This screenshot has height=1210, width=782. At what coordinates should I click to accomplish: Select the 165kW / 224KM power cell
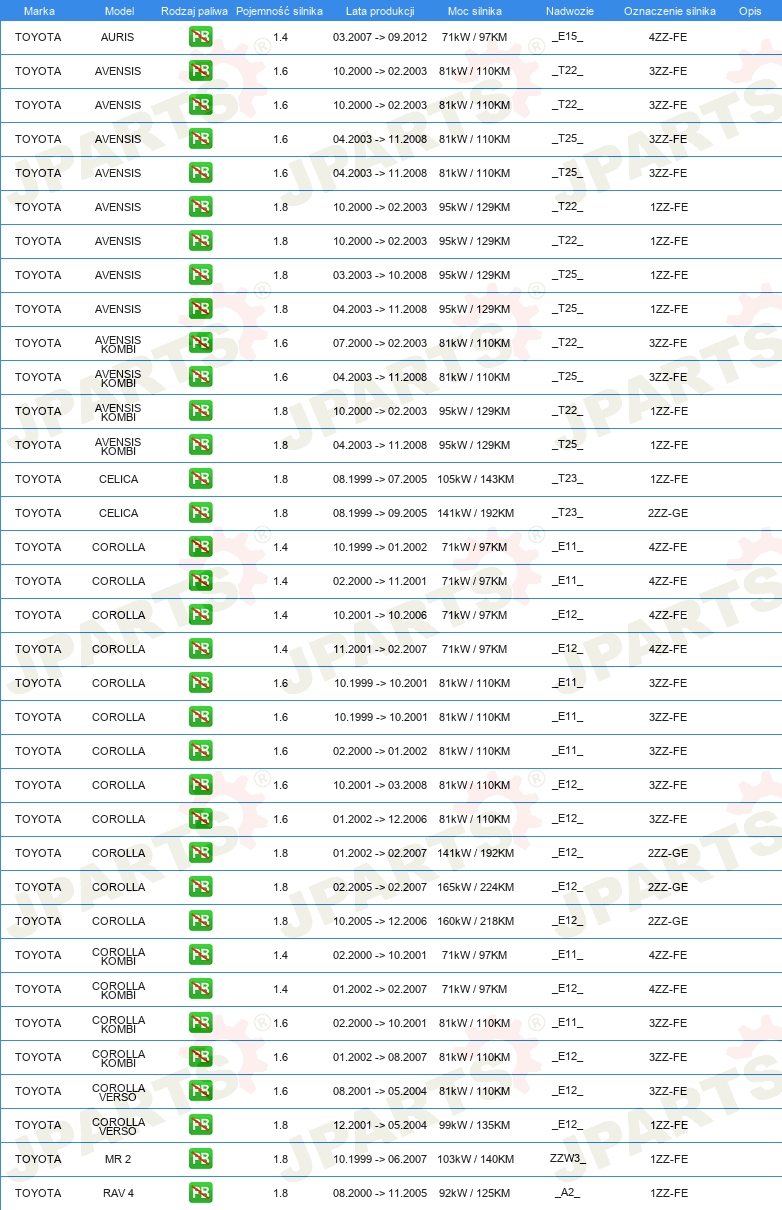[475, 887]
